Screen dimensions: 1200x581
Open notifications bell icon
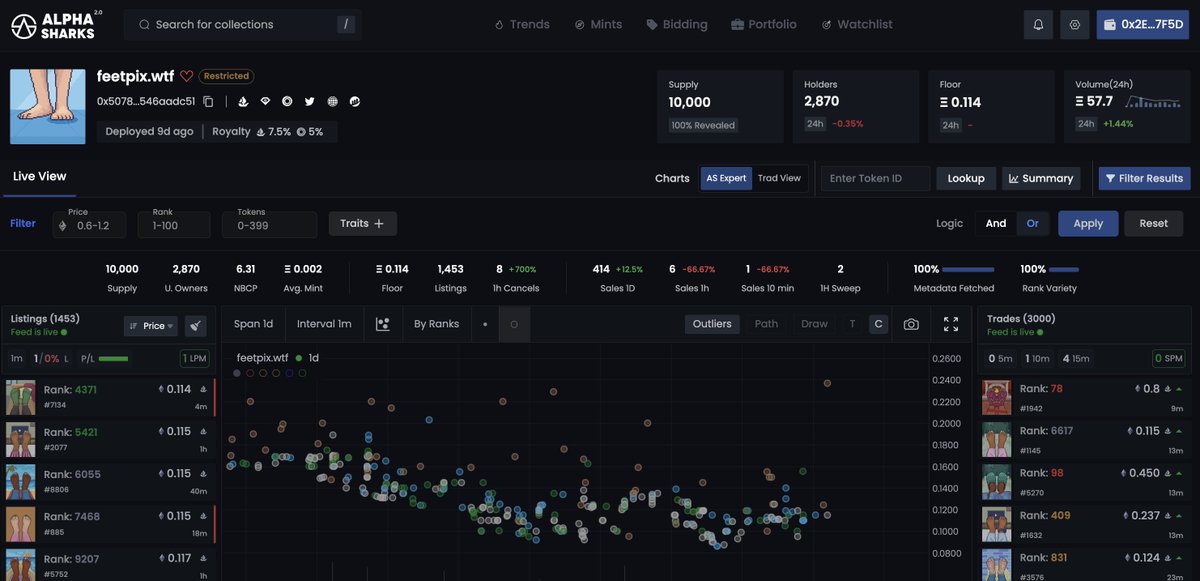pos(1038,23)
